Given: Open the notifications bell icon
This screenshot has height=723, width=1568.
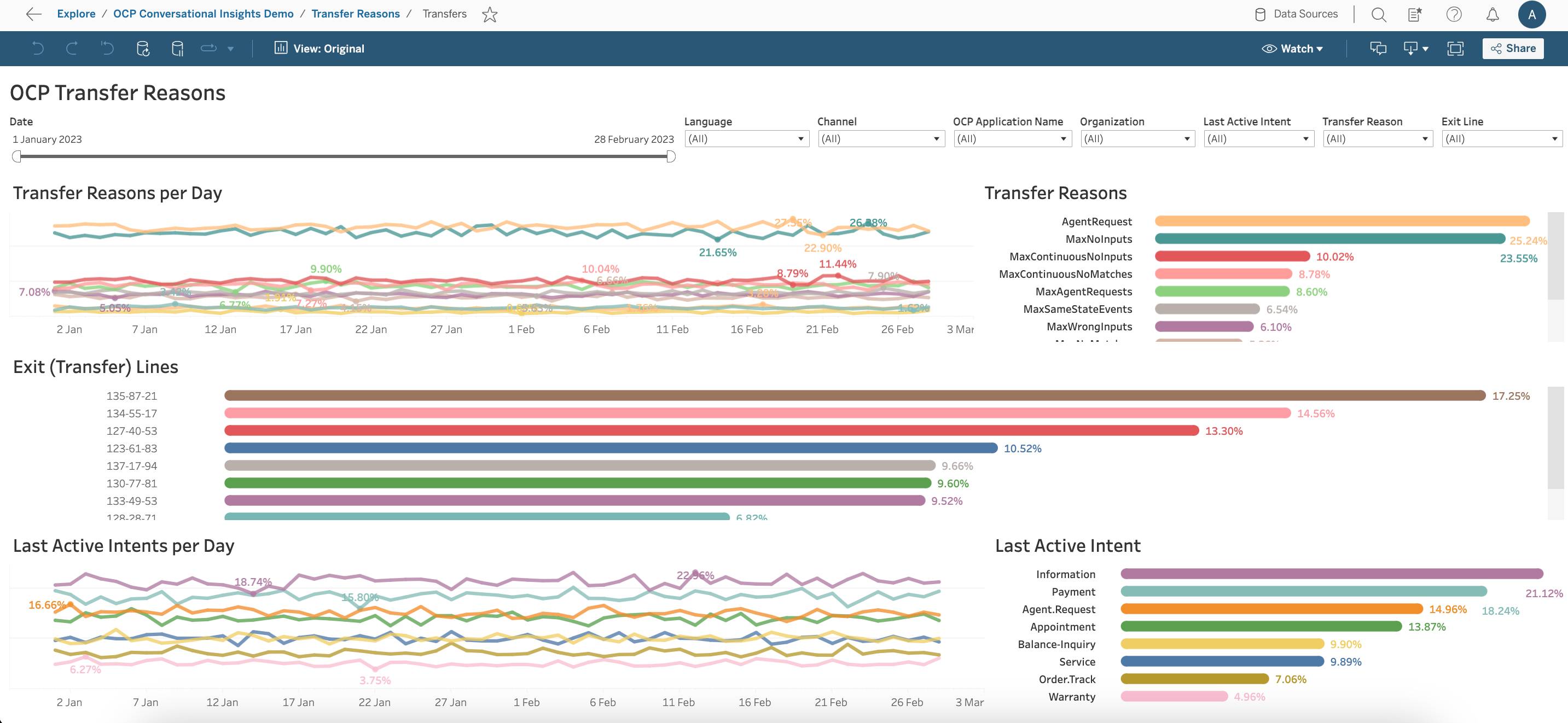Looking at the screenshot, I should pos(1492,14).
